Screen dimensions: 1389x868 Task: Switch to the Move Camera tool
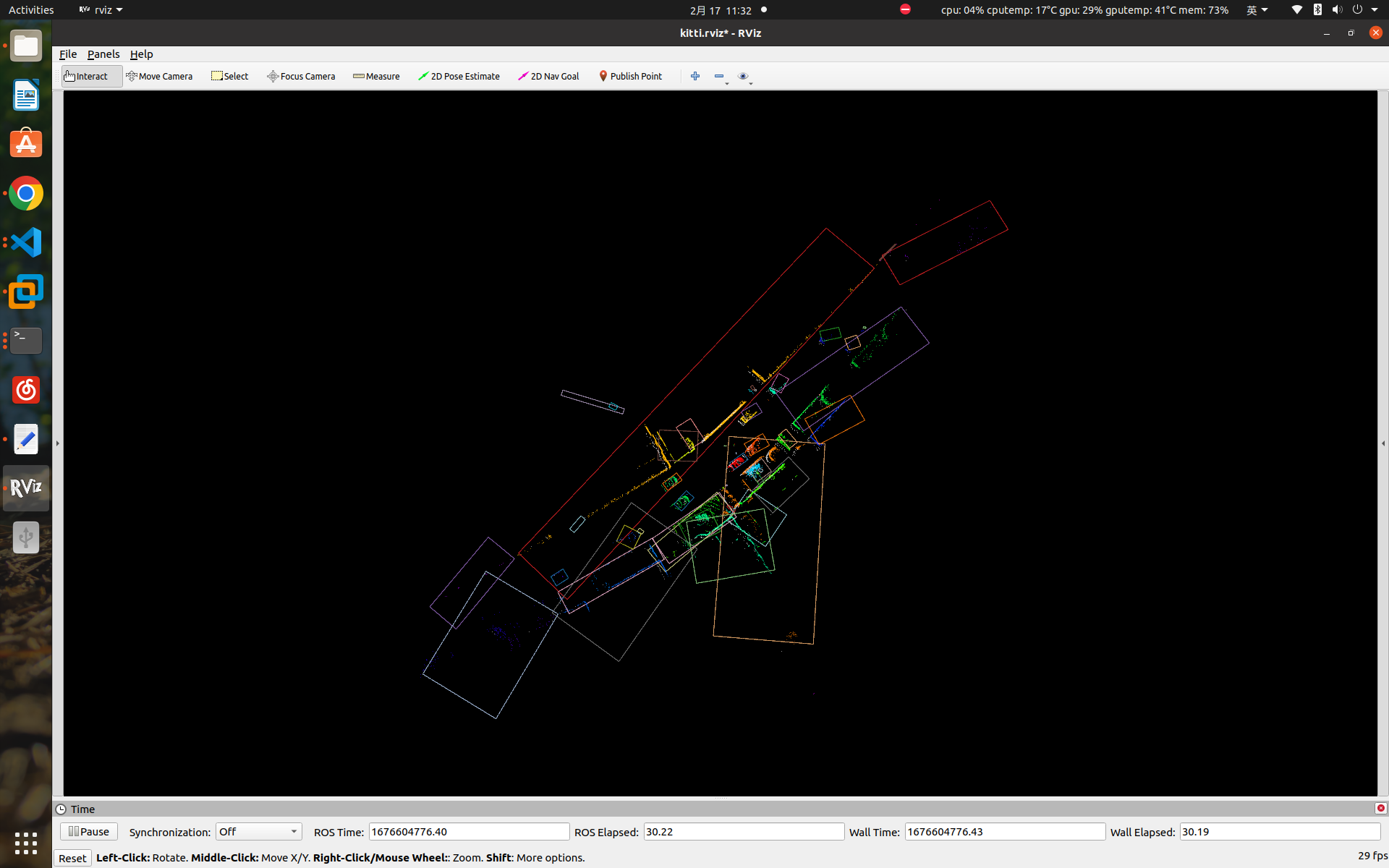tap(159, 76)
